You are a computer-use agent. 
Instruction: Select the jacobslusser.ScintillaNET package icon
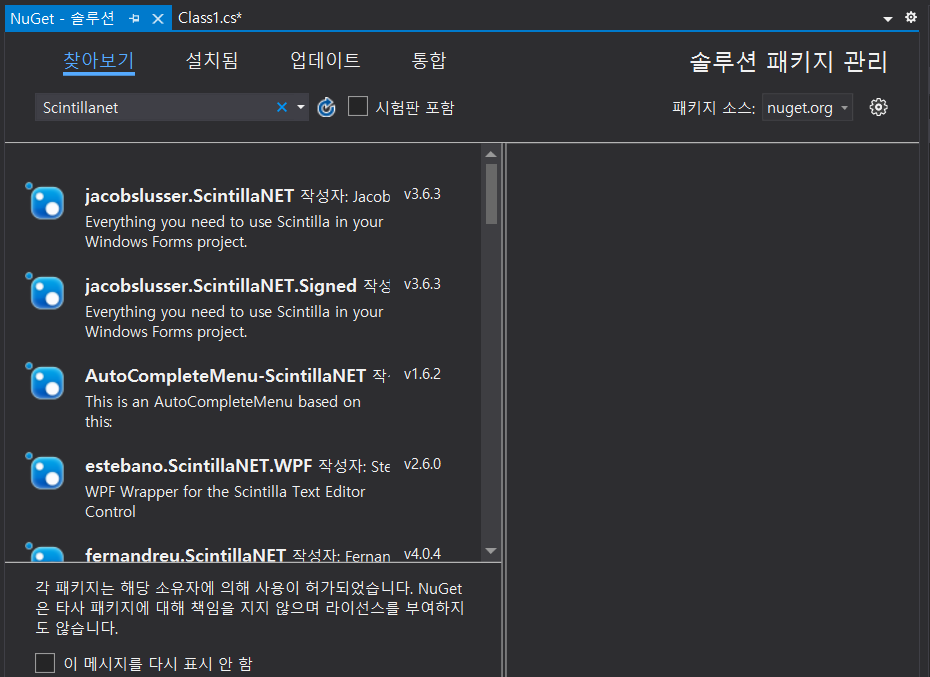47,203
